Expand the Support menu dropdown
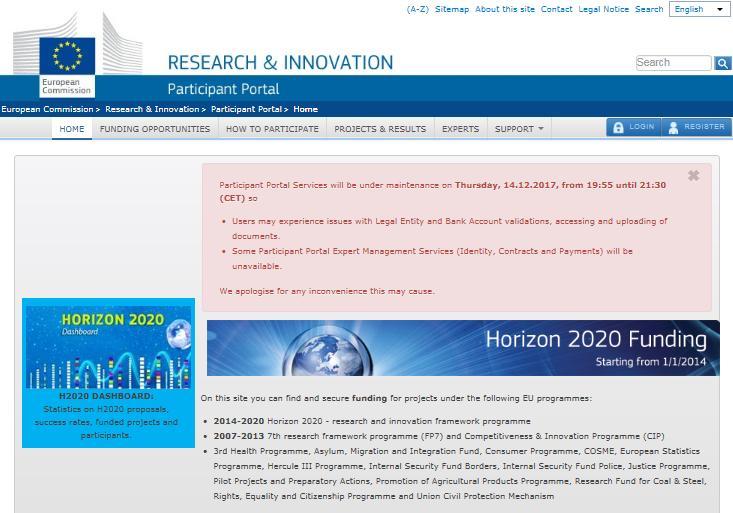 [x=519, y=129]
